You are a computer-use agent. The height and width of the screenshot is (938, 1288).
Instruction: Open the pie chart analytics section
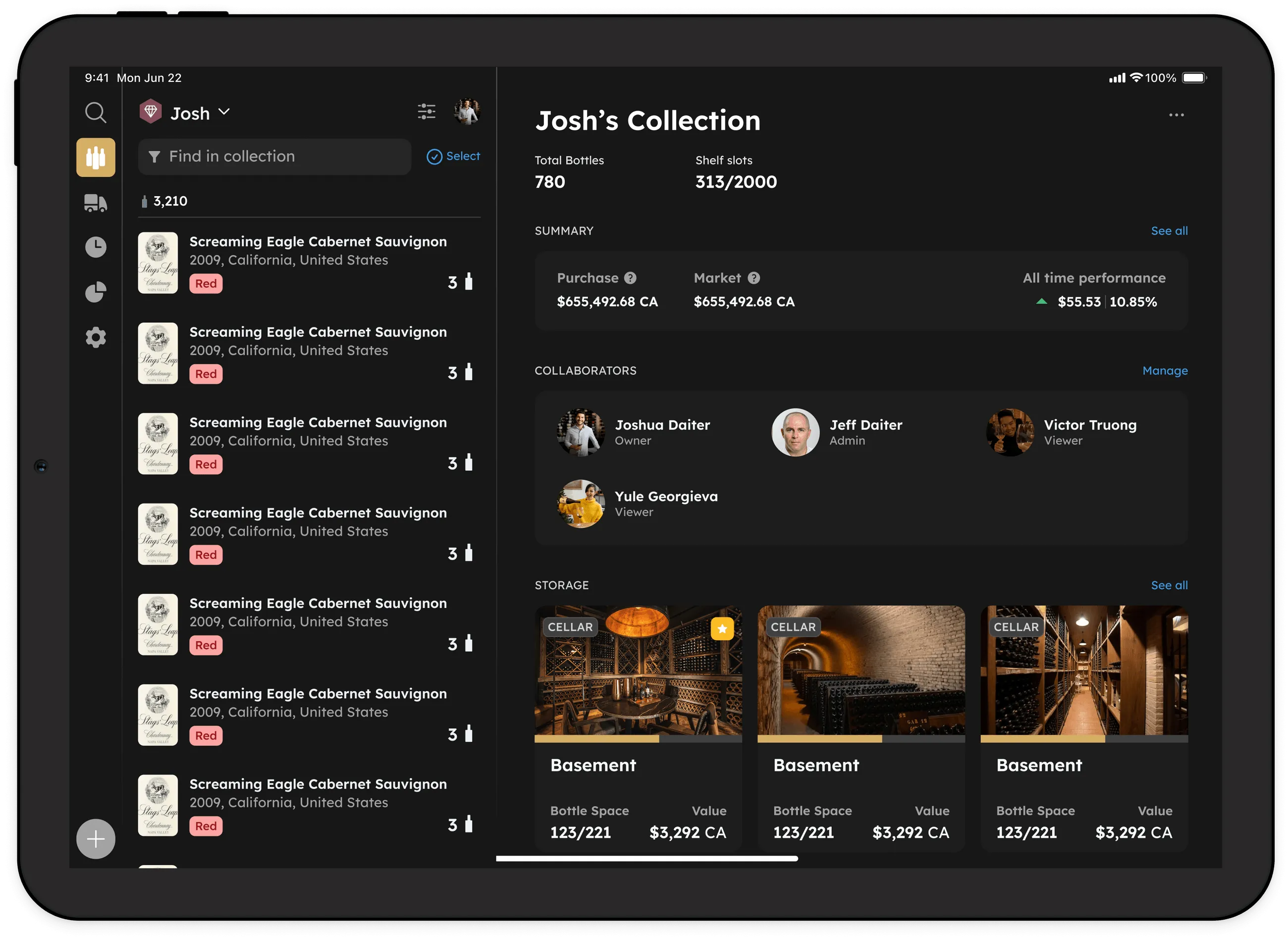pos(96,292)
